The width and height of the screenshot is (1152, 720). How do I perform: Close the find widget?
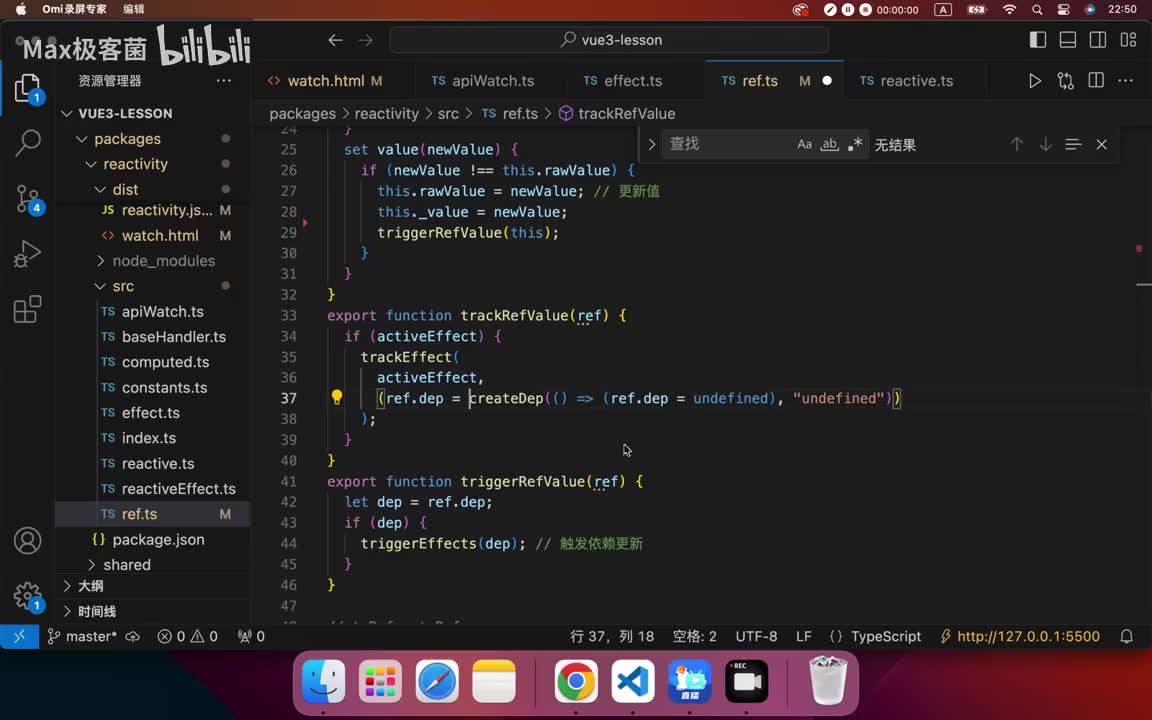pos(1101,145)
